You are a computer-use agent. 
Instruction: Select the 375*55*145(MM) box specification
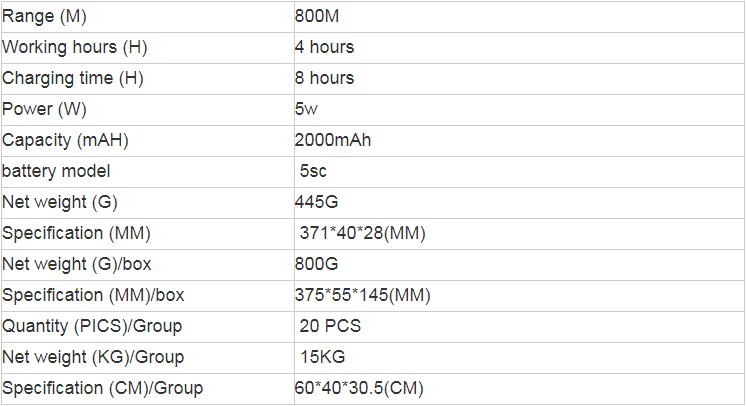[x=363, y=295]
